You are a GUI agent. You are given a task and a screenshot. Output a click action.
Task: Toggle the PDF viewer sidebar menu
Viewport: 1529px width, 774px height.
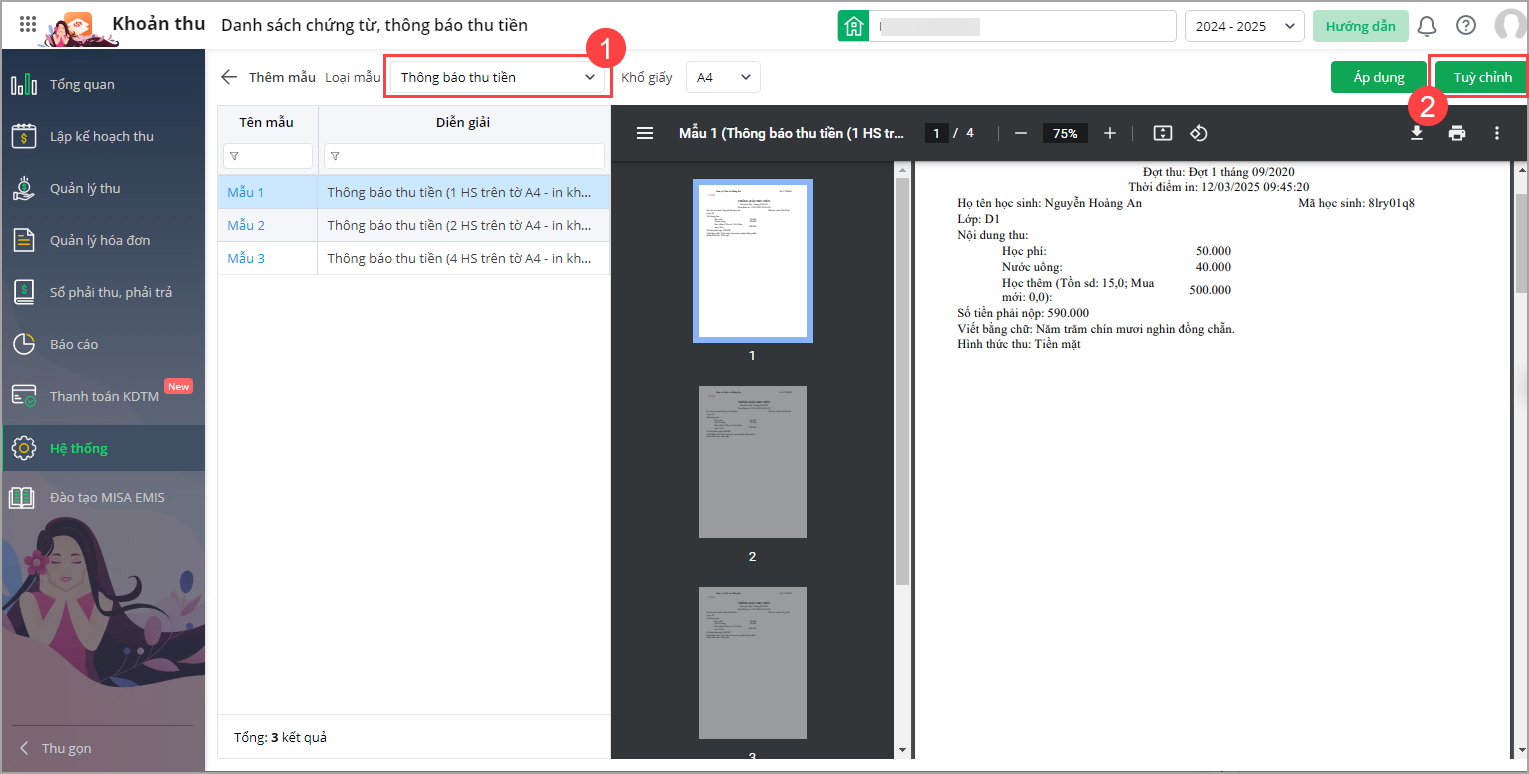pyautogui.click(x=645, y=133)
